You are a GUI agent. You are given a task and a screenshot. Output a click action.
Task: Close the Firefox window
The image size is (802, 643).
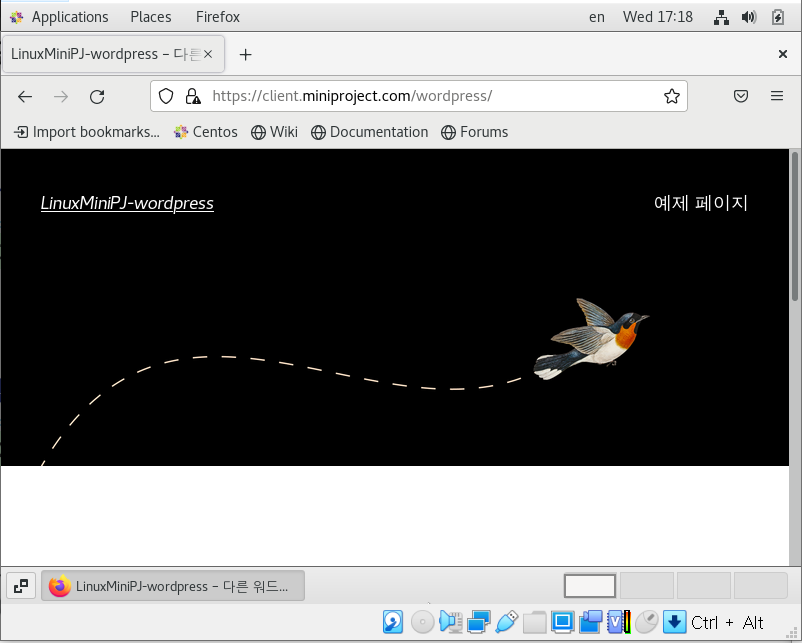point(783,54)
